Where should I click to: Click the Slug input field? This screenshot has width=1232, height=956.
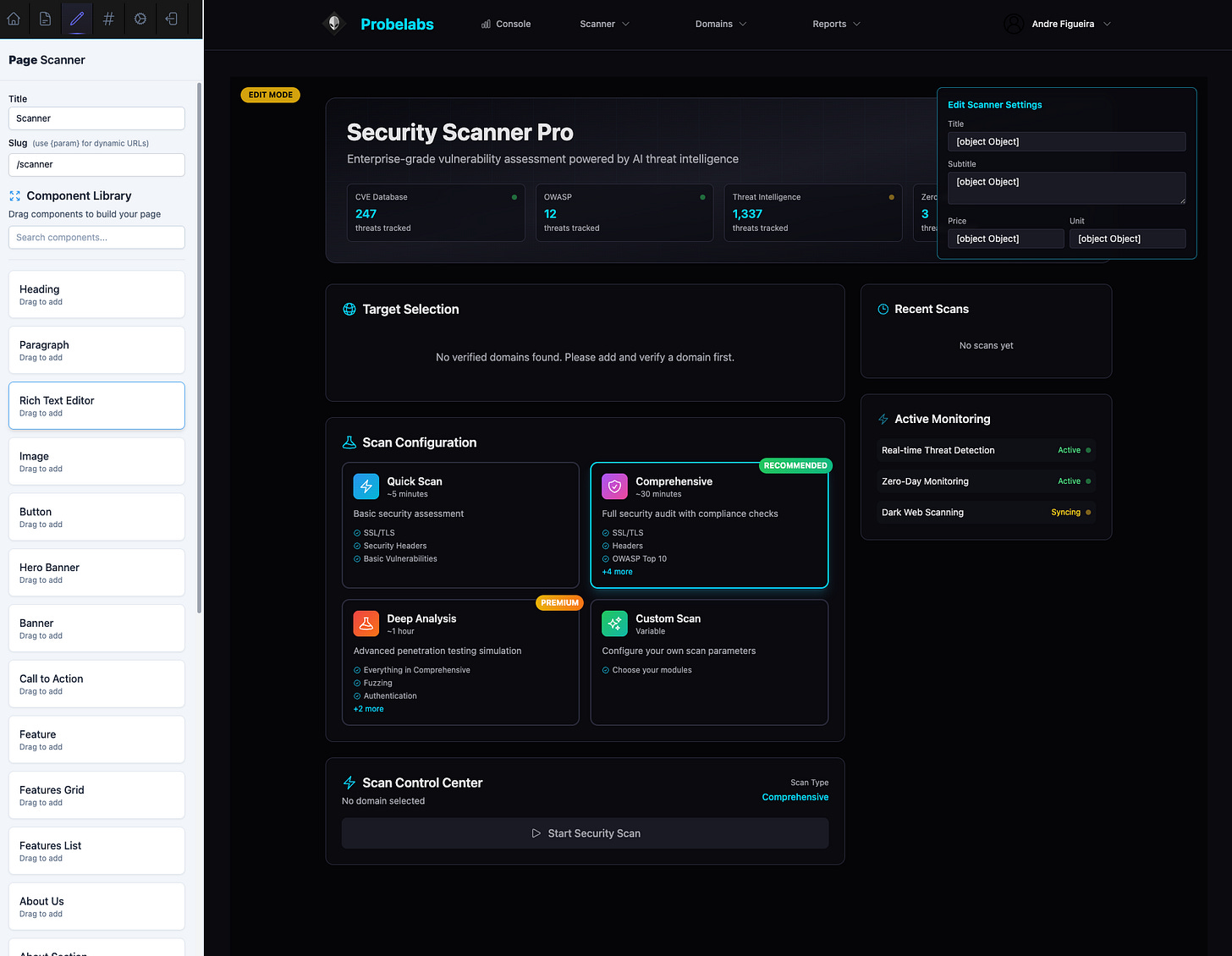click(96, 165)
